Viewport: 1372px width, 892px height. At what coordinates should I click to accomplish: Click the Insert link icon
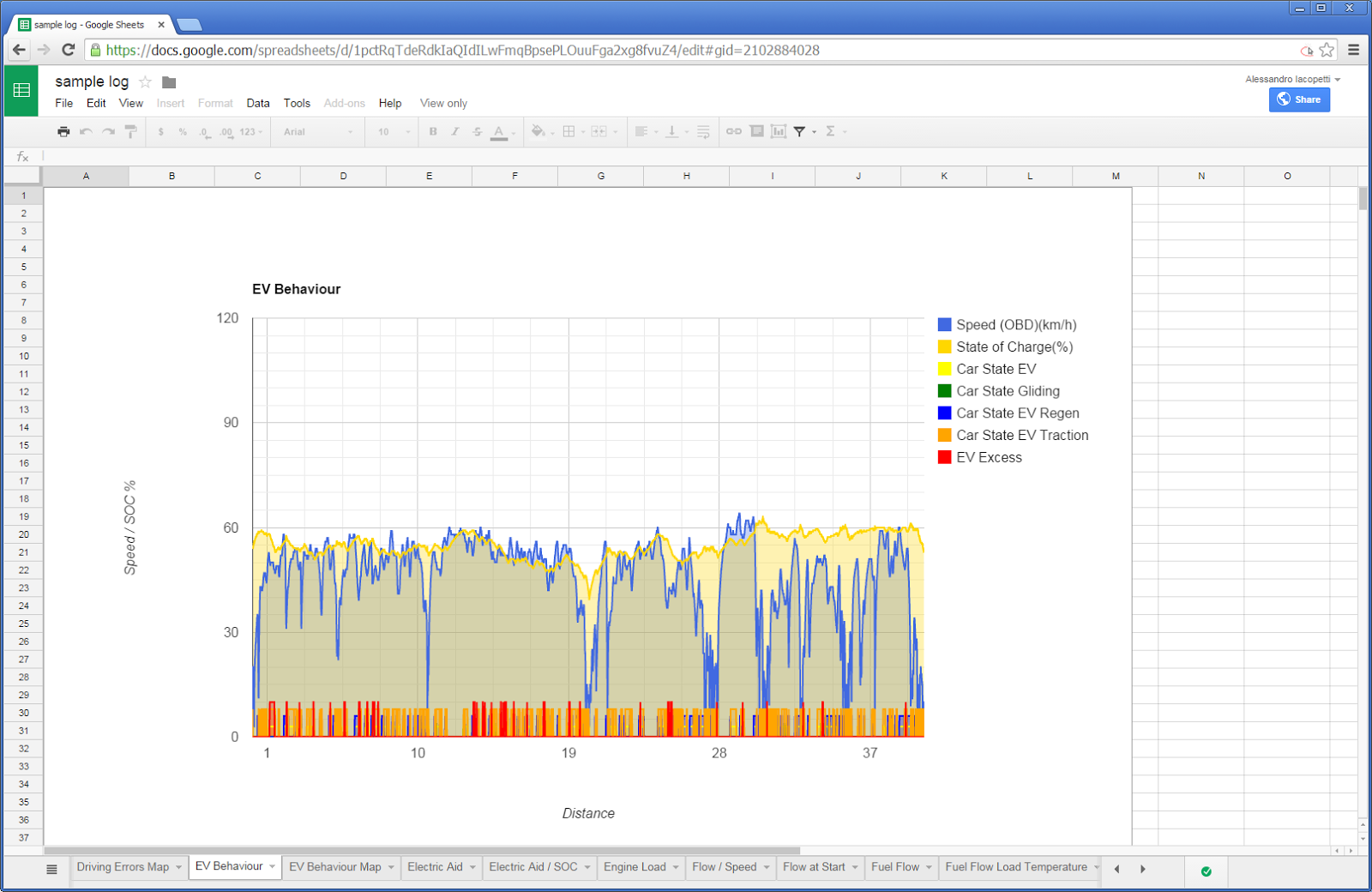coord(733,131)
